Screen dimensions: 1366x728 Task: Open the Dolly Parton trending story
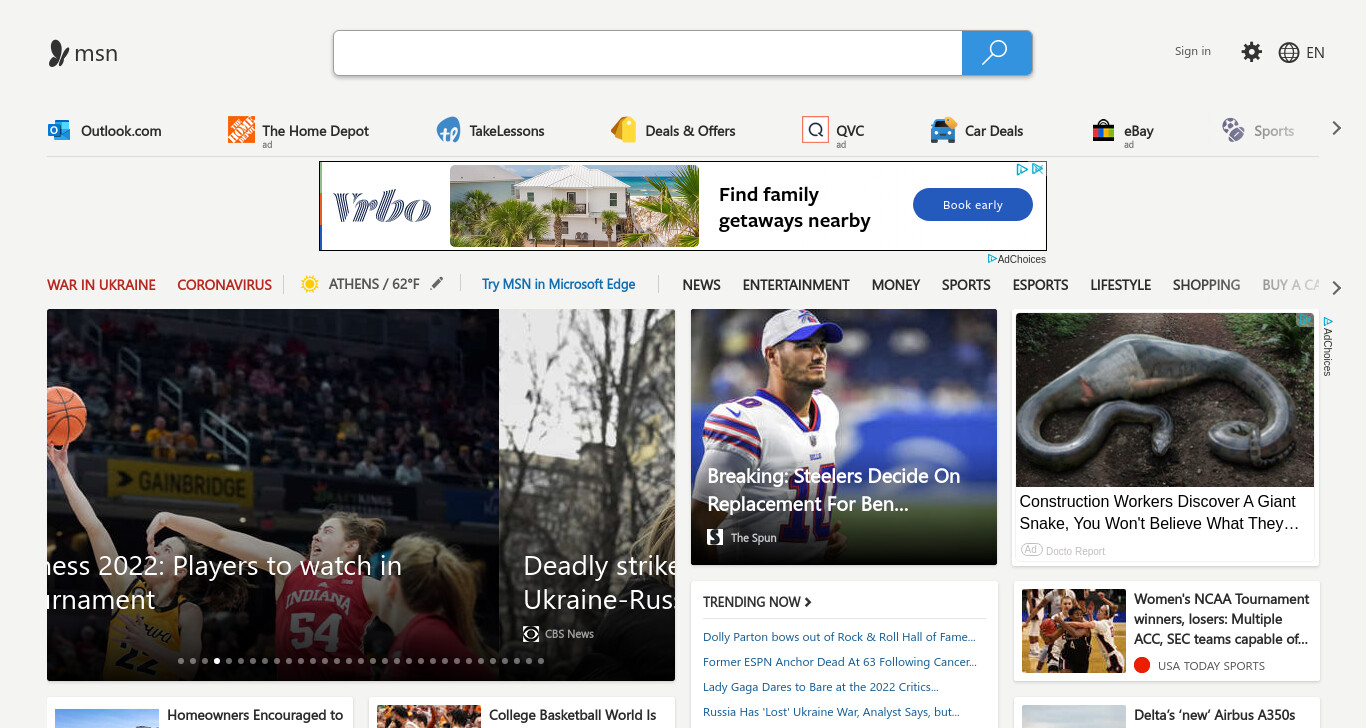click(839, 637)
